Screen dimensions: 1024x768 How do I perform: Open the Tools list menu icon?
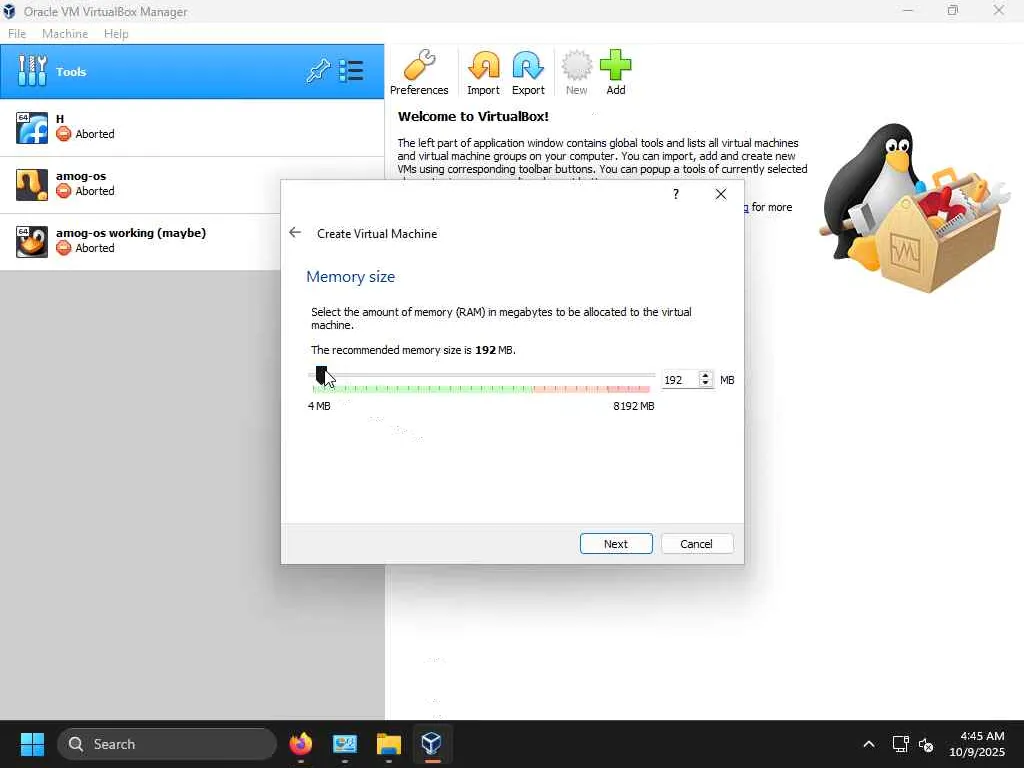coord(351,71)
